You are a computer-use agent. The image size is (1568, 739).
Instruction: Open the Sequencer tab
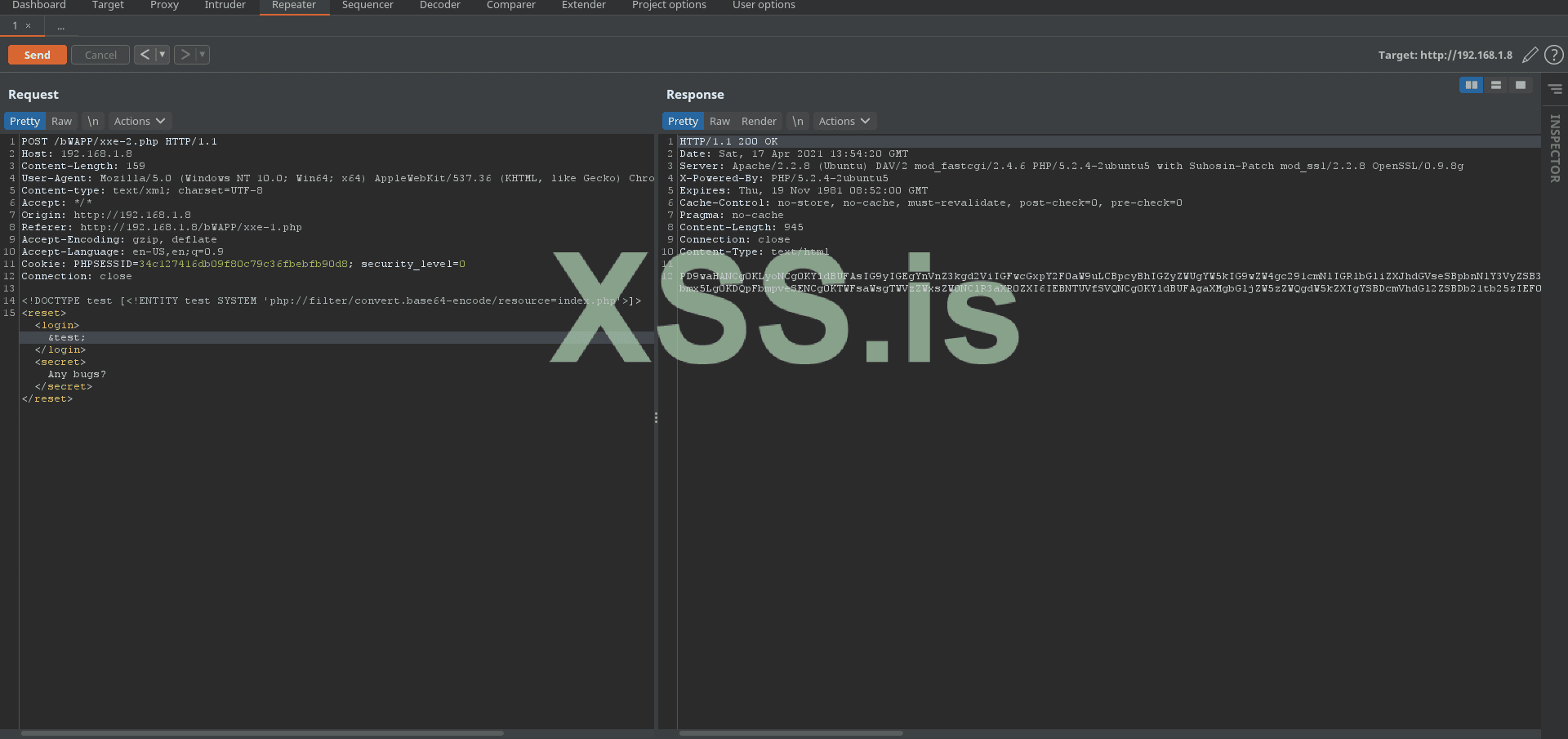click(367, 6)
